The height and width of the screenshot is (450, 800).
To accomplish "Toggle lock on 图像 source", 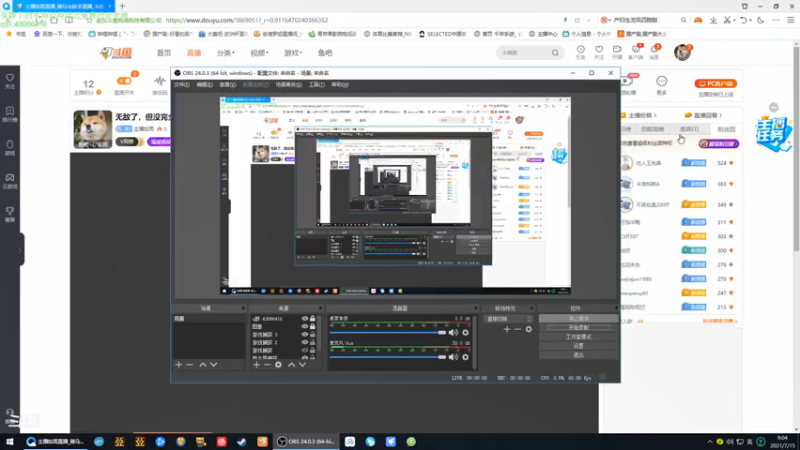I will pos(313,327).
